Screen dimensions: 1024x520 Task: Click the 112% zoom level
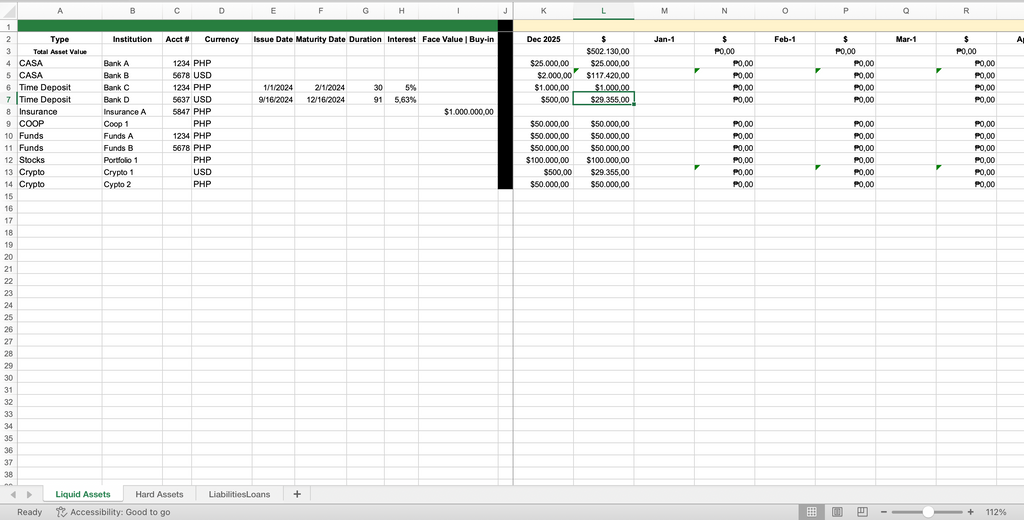pos(996,512)
